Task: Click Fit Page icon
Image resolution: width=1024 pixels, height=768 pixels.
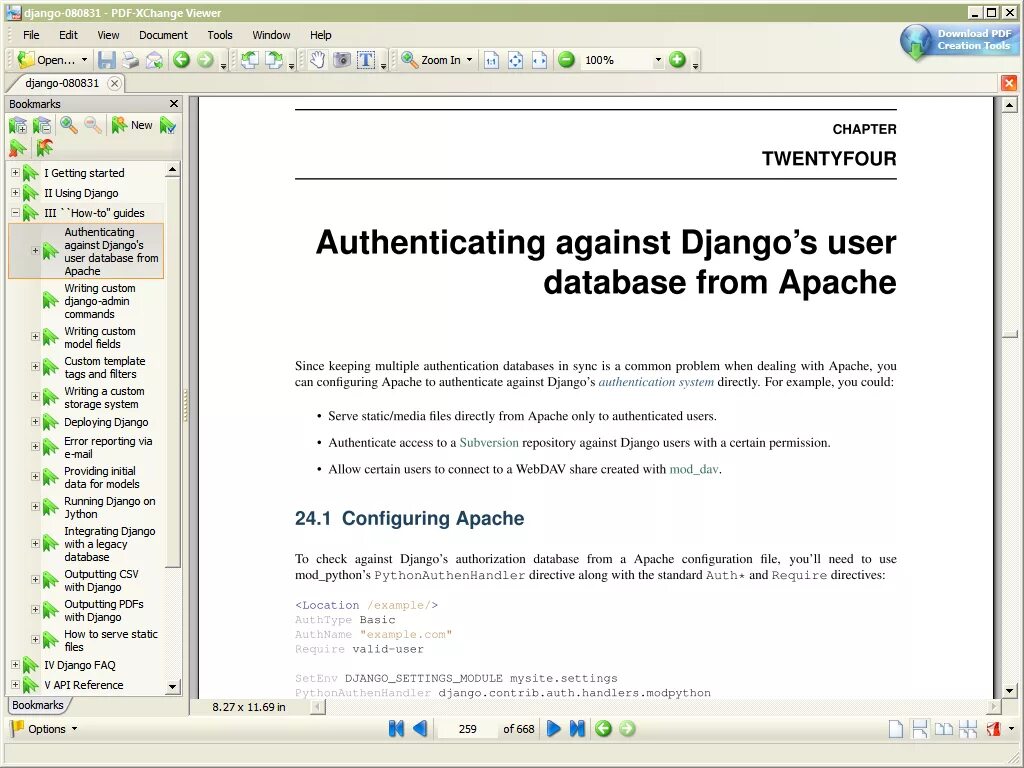Action: [x=515, y=60]
